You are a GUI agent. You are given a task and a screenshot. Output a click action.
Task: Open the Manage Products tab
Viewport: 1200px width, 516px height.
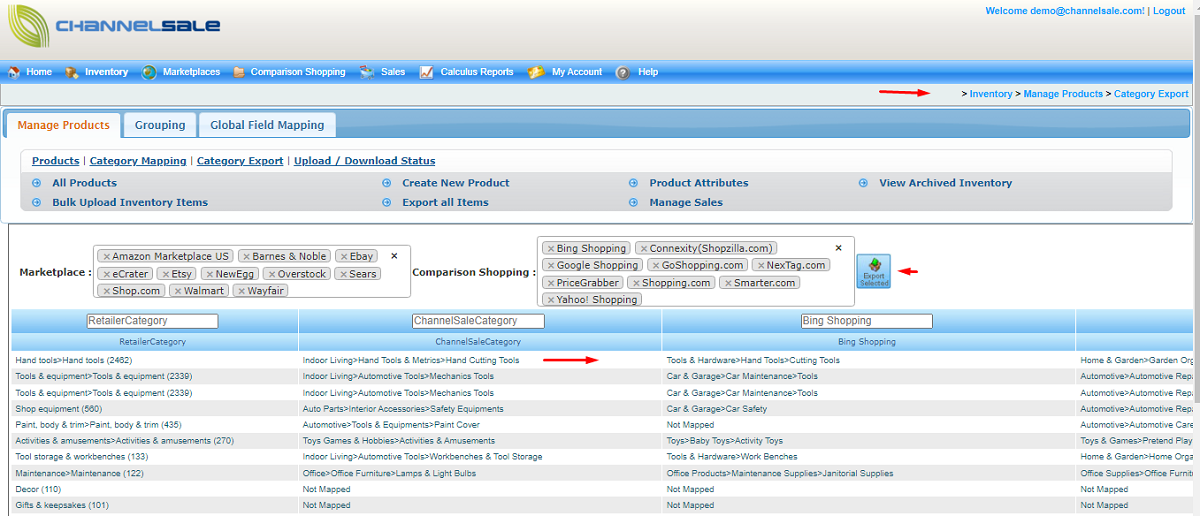(x=63, y=125)
